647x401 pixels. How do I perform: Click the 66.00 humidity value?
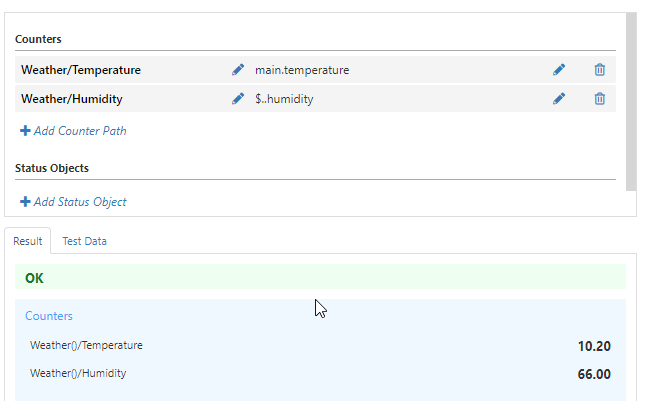(594, 374)
